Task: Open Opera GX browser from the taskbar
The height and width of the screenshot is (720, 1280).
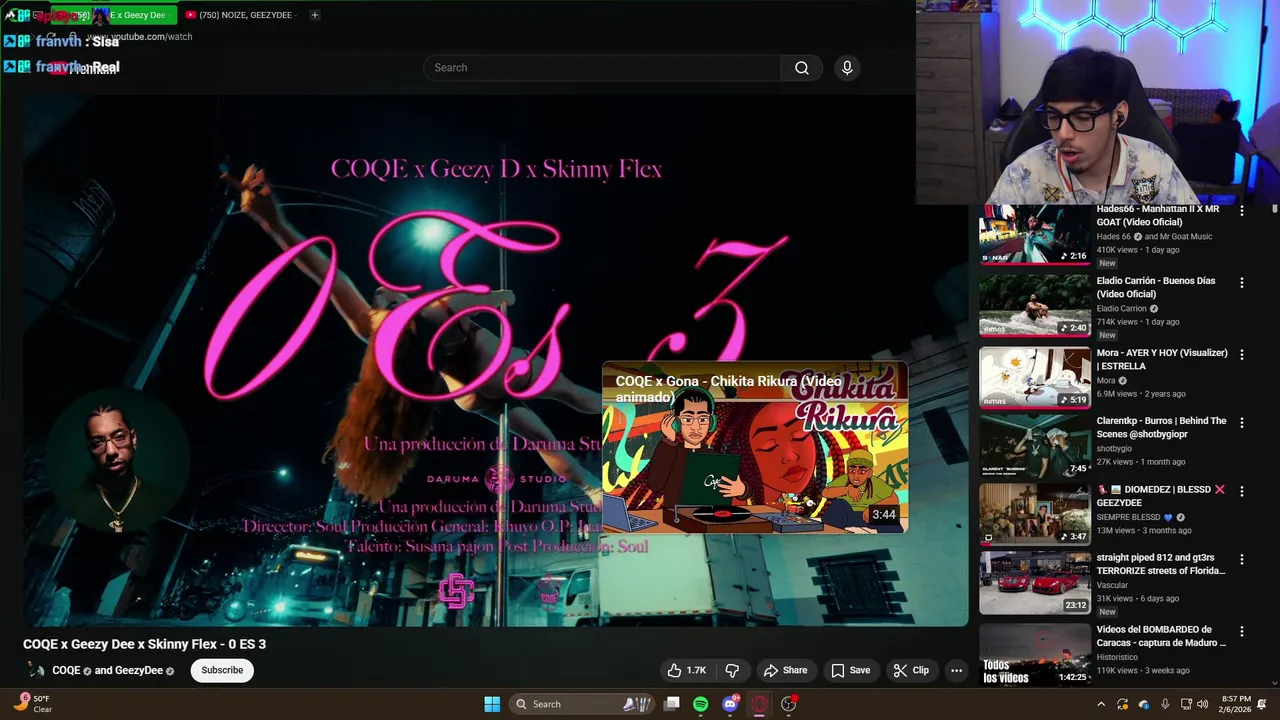Action: [x=759, y=704]
